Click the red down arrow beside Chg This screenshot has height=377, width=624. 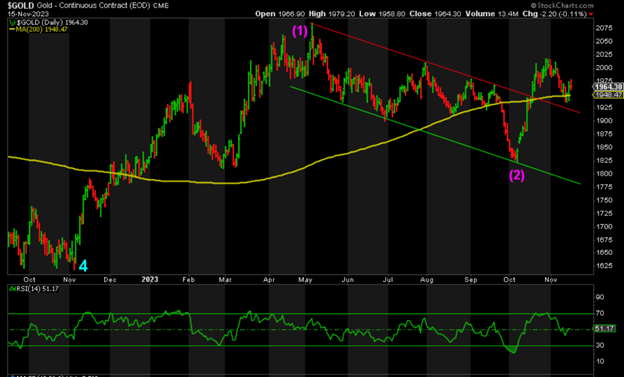591,14
